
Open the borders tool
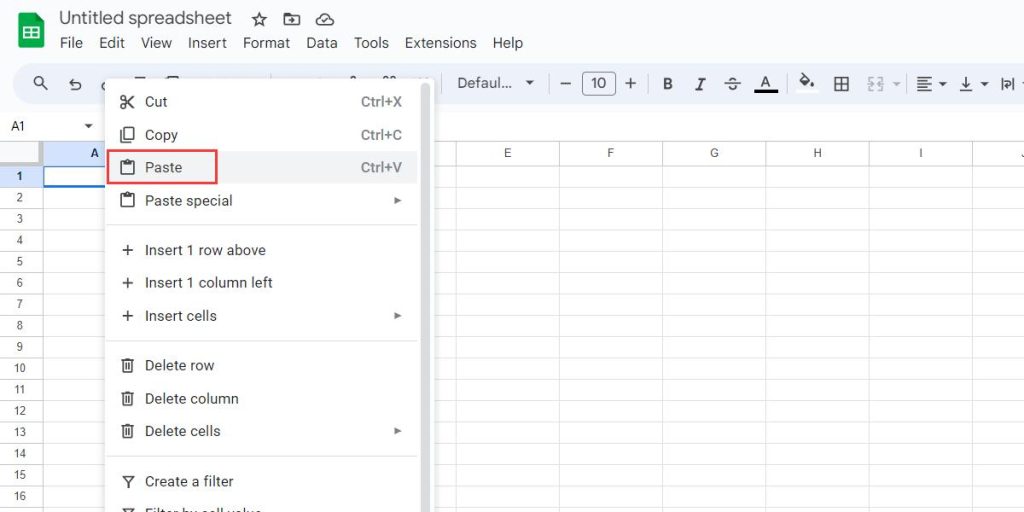tap(841, 84)
